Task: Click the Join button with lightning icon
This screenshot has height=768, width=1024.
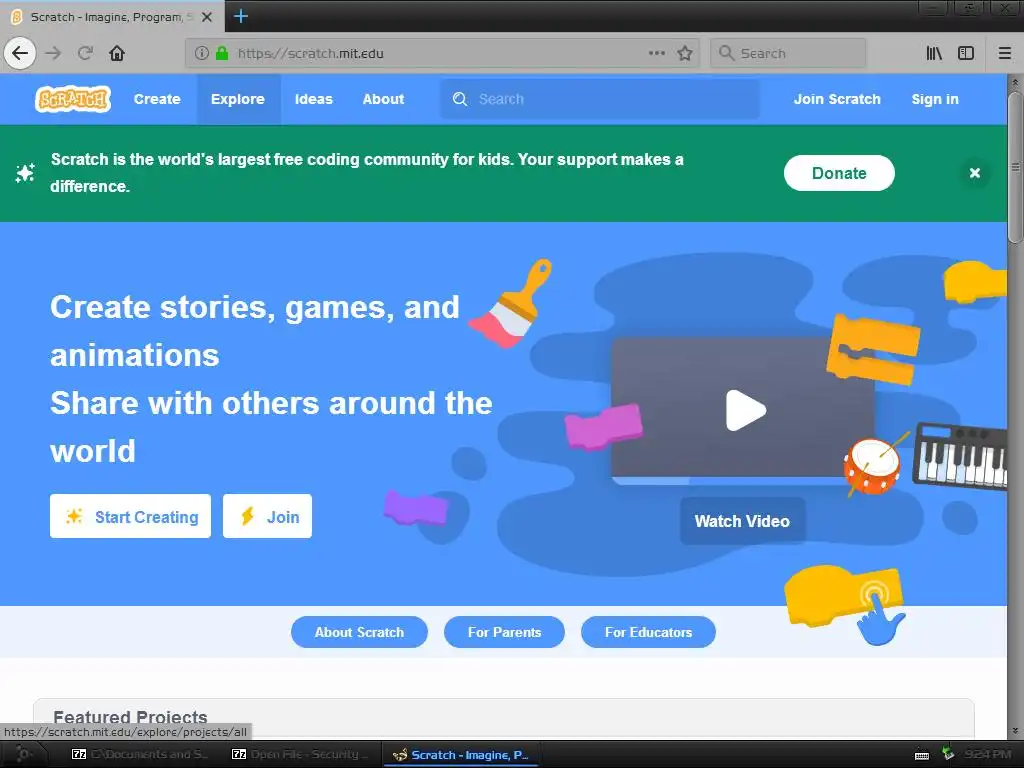Action: [267, 517]
